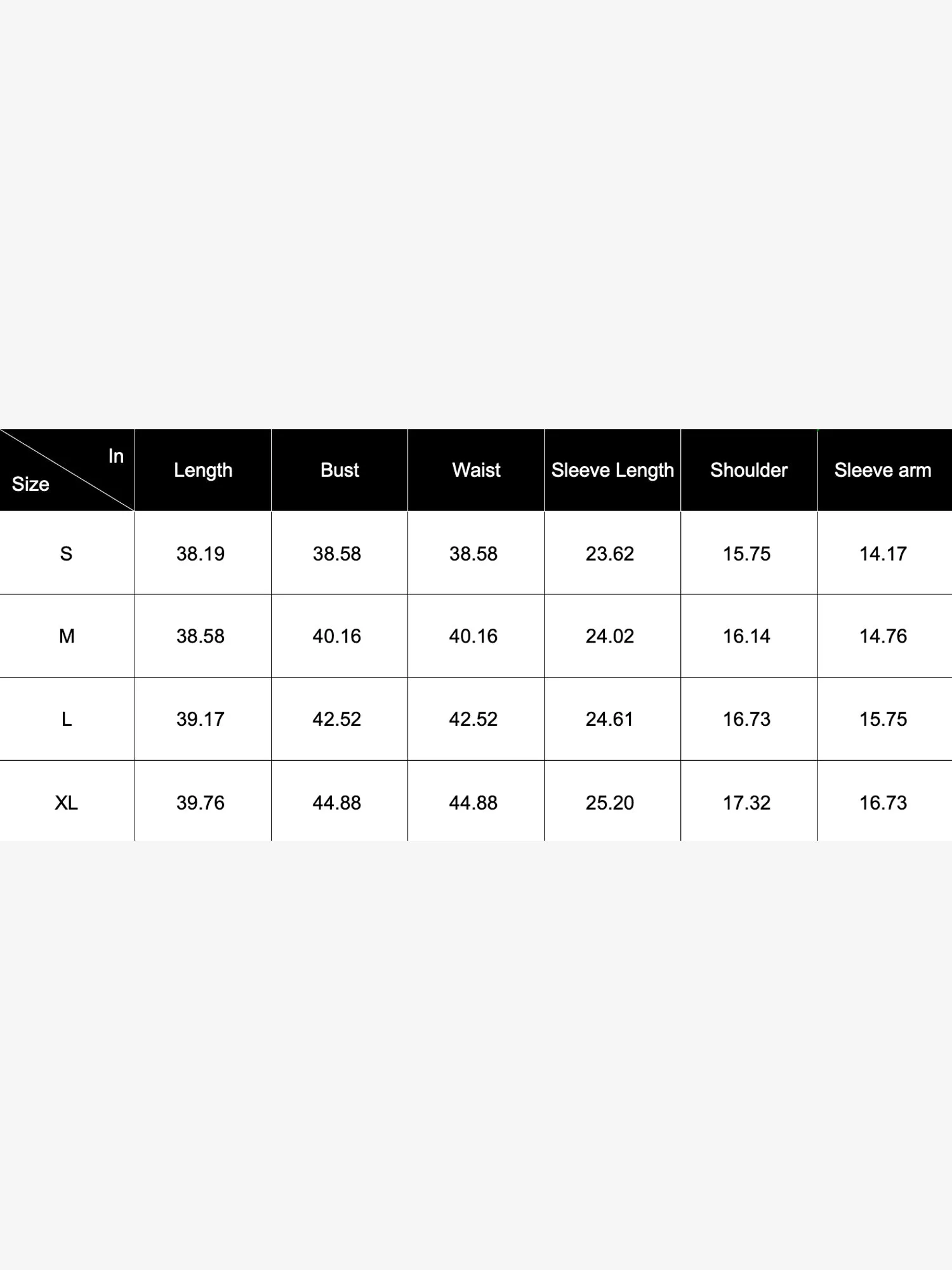Click the Sleeve arm header
This screenshot has width=952, height=1270.
883,471
